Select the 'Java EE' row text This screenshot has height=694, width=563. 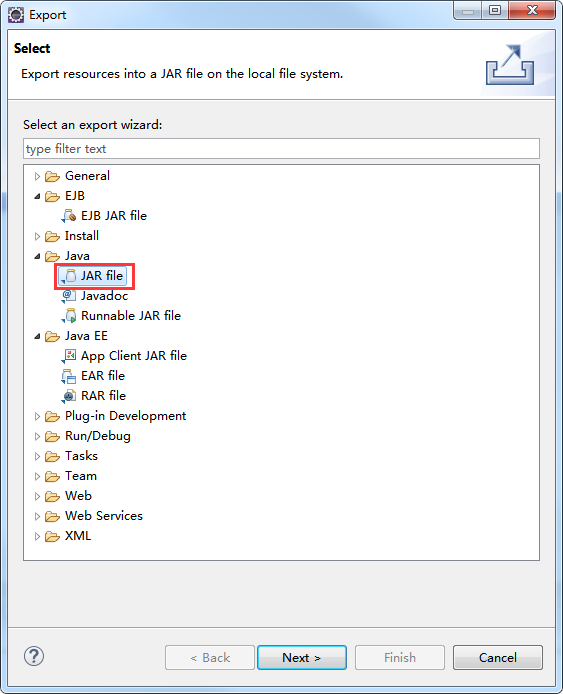point(86,336)
